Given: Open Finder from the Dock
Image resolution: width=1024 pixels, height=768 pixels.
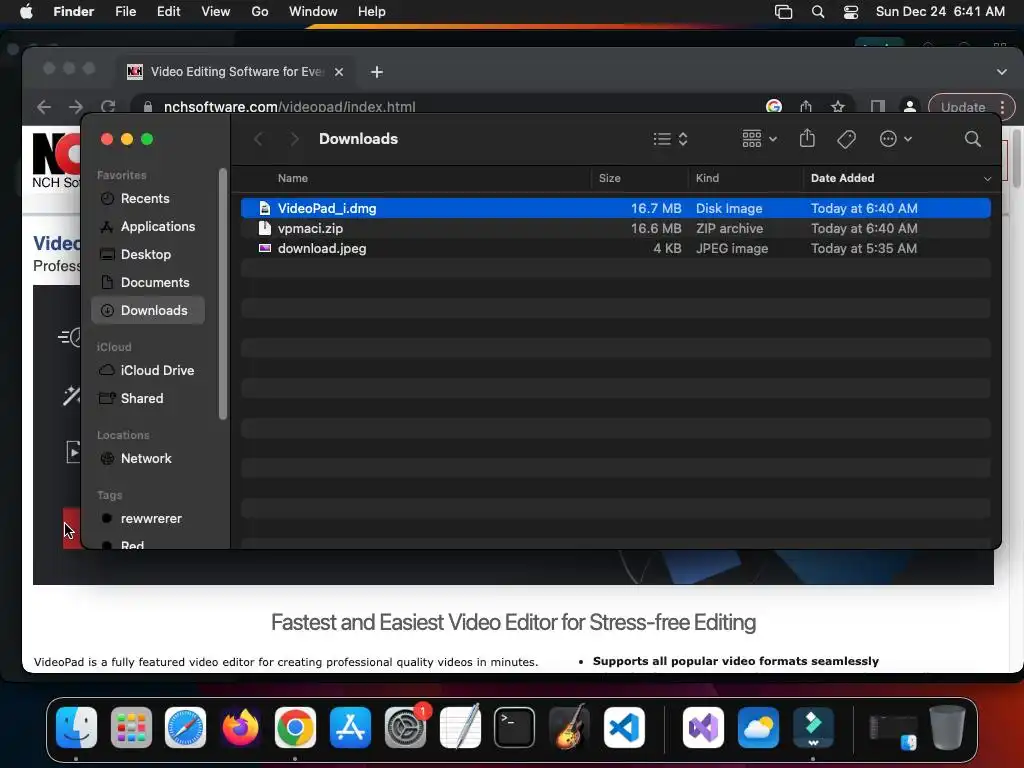Looking at the screenshot, I should (x=76, y=727).
